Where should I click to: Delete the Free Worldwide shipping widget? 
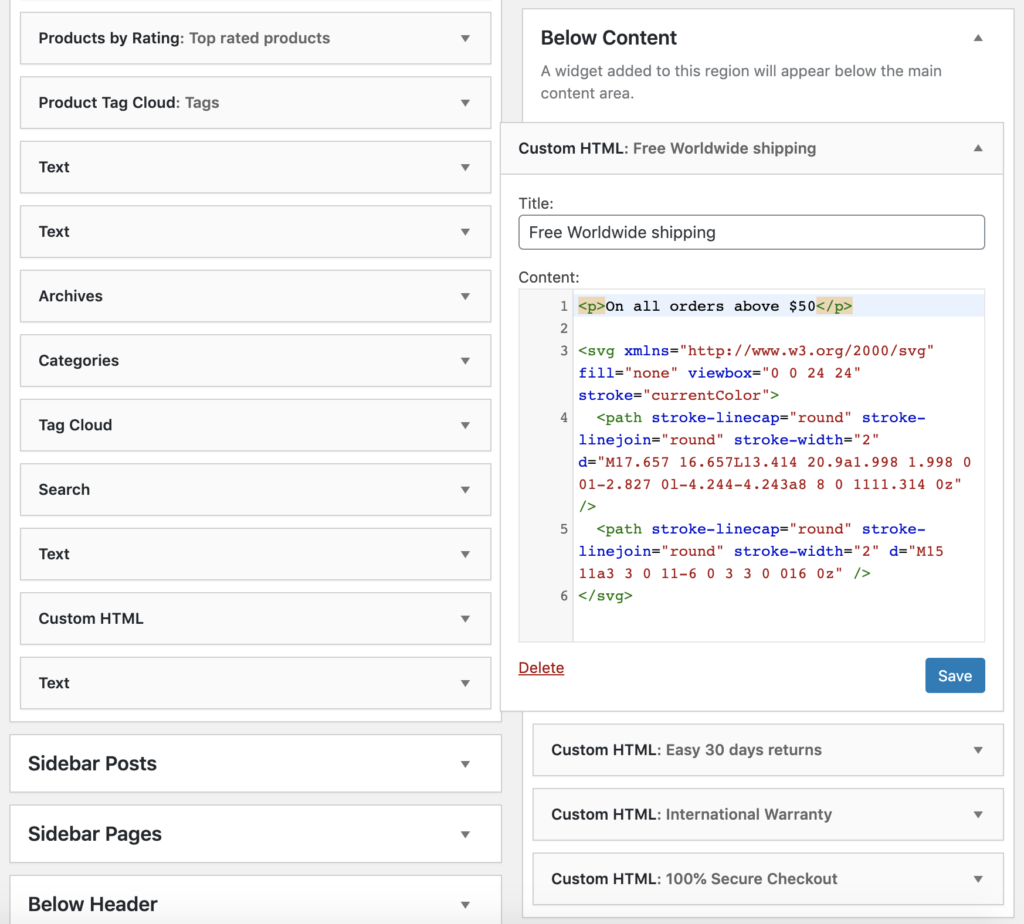(x=541, y=668)
